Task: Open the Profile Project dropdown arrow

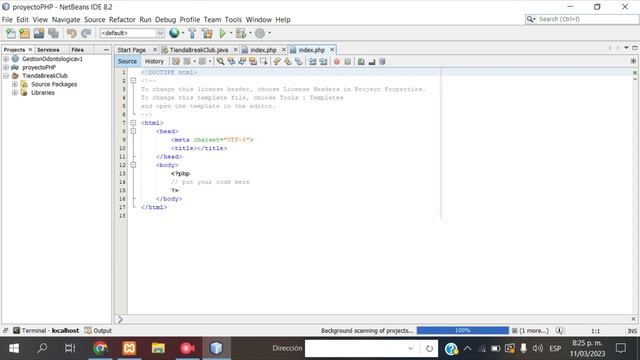Action: coord(269,33)
